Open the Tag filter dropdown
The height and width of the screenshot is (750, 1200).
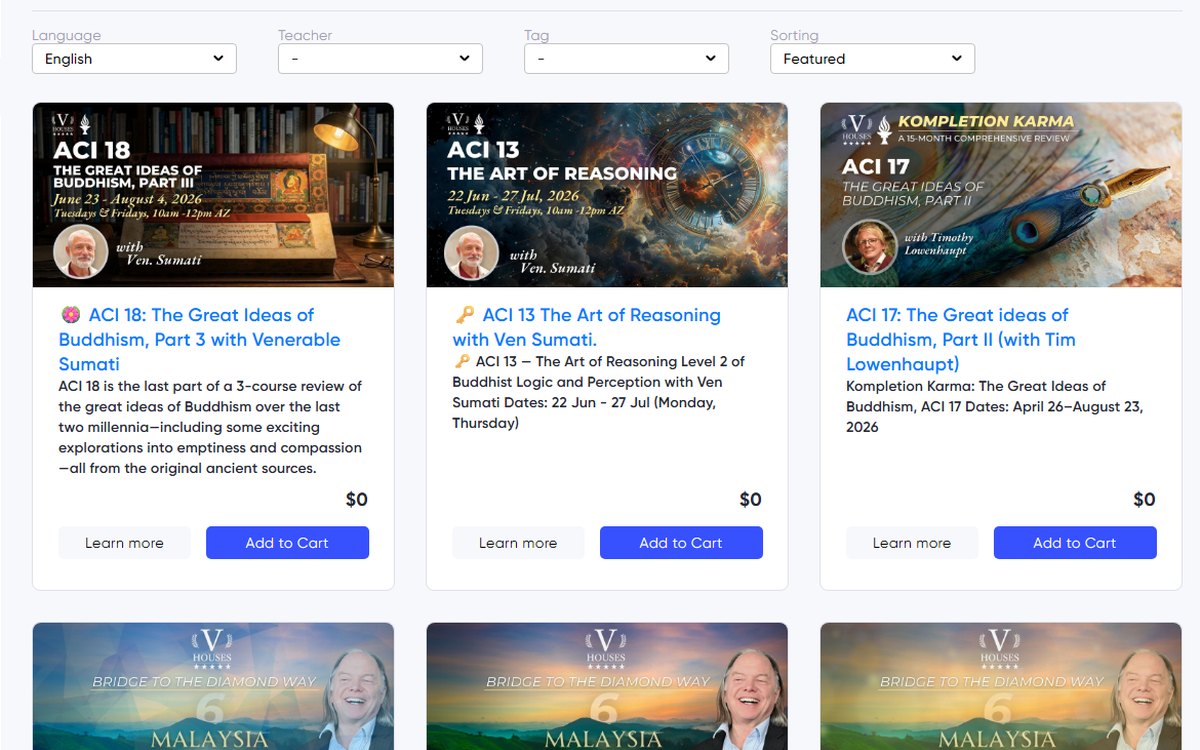pos(626,59)
